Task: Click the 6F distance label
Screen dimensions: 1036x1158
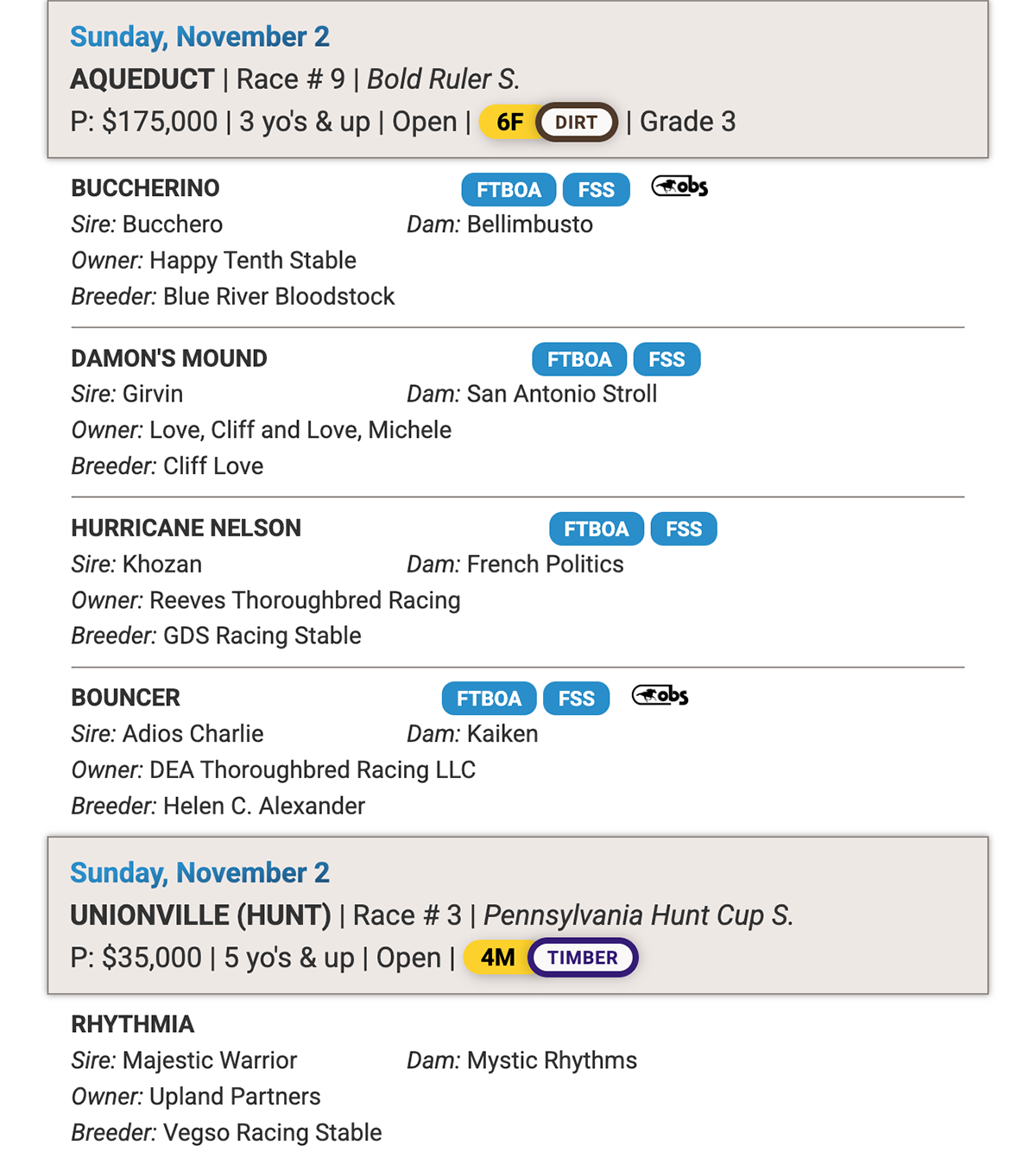Action: pyautogui.click(x=509, y=123)
